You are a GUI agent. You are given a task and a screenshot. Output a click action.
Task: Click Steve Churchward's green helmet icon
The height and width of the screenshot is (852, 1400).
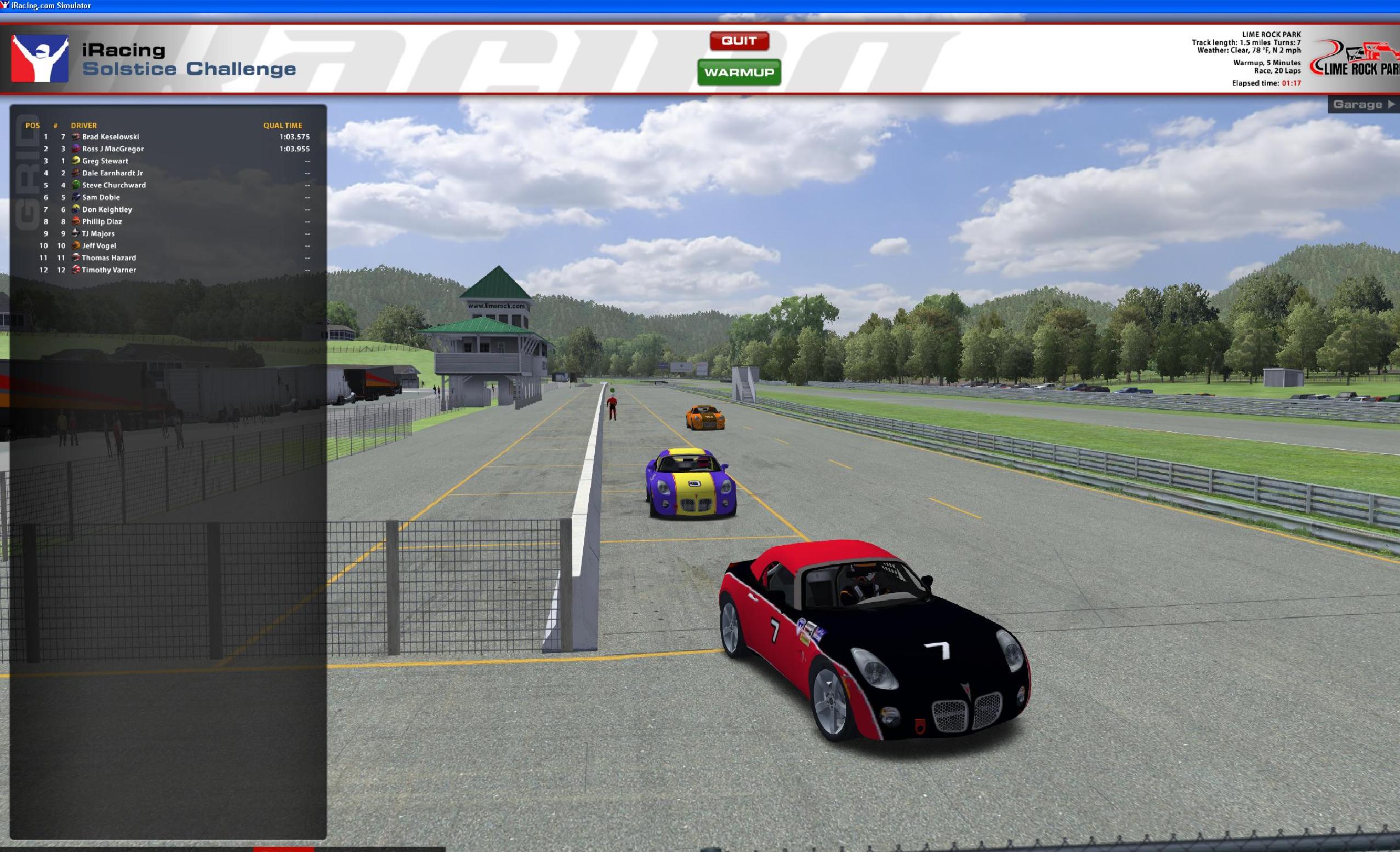tap(76, 185)
